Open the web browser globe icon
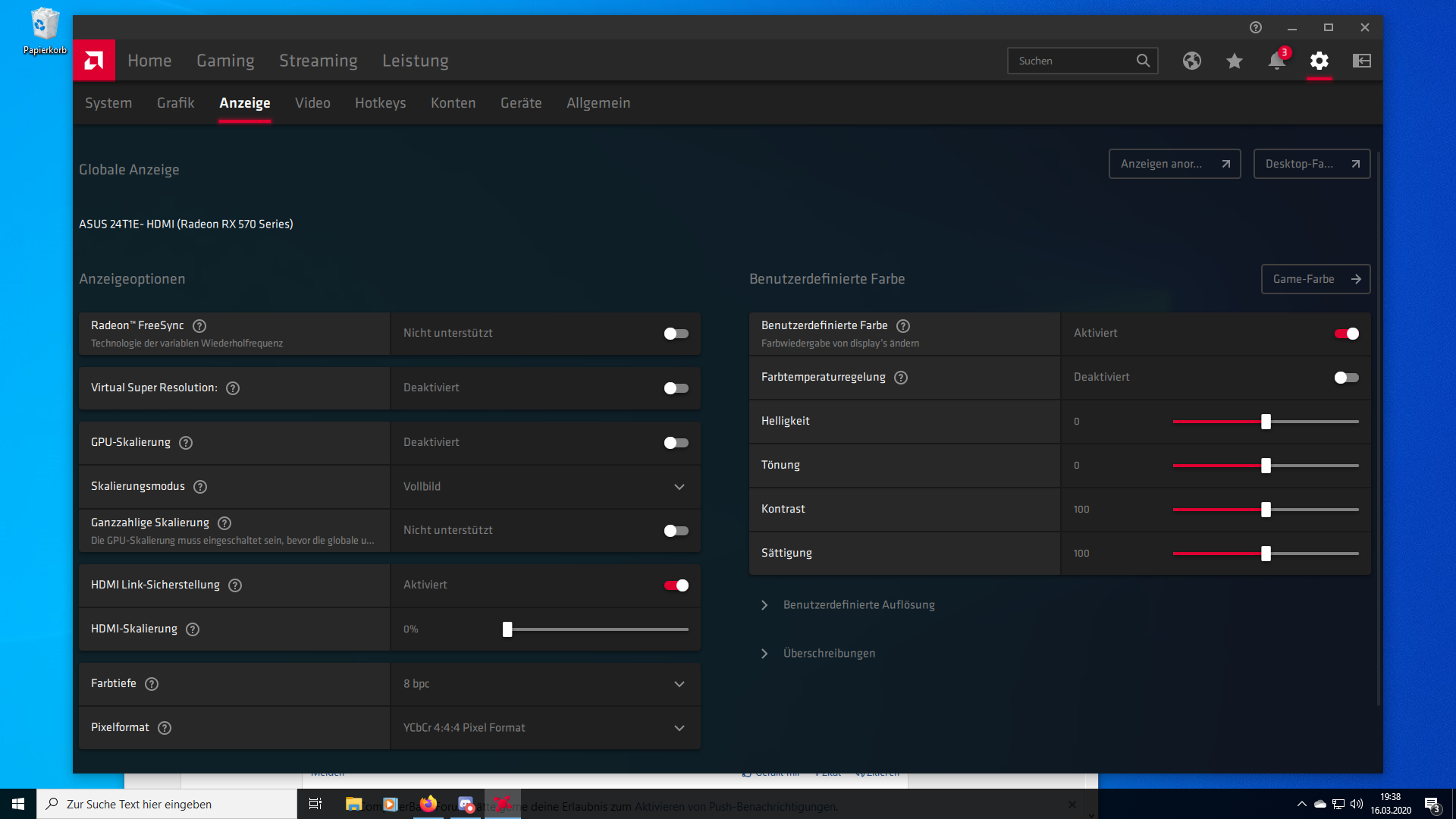The width and height of the screenshot is (1456, 819). coord(1191,61)
